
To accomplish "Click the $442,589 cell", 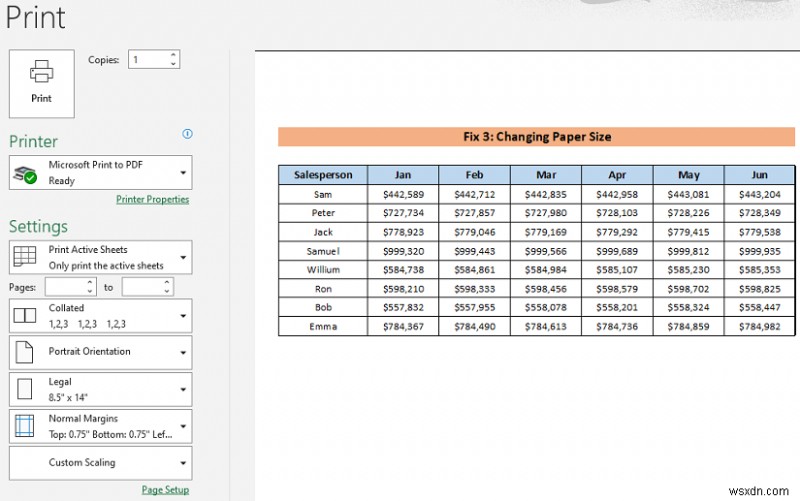I will click(x=403, y=194).
